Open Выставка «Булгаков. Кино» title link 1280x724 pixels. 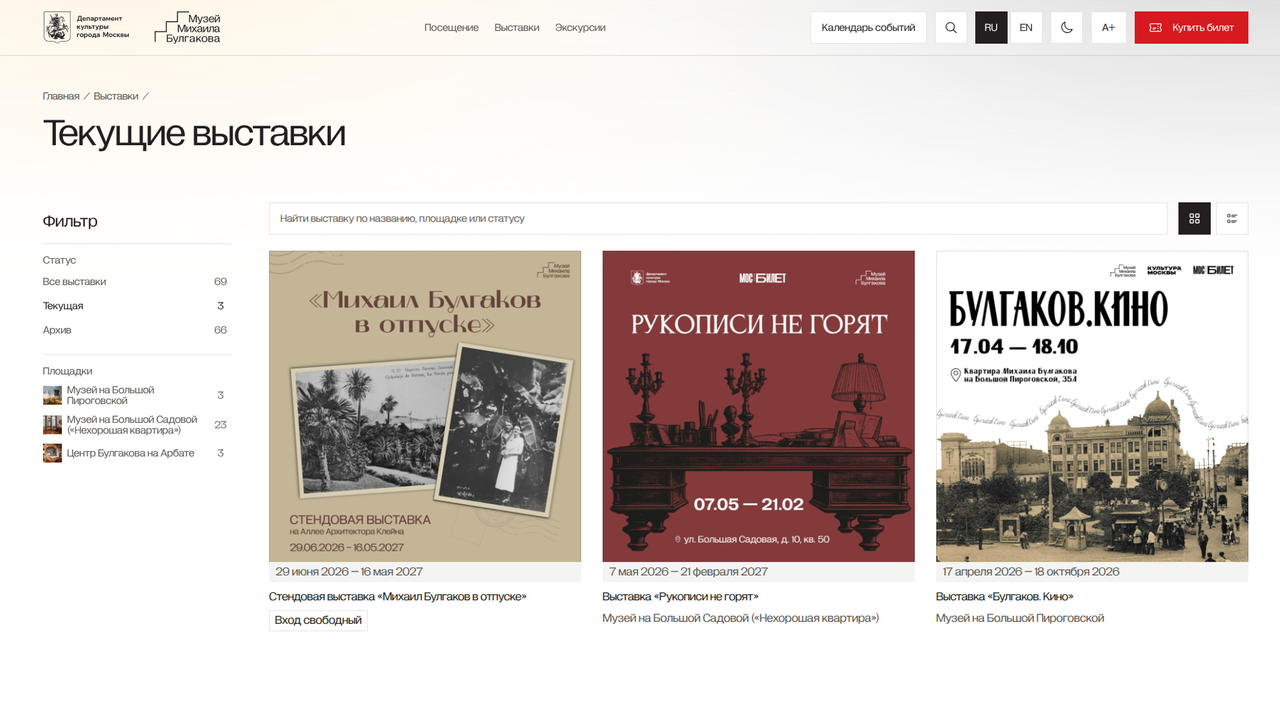[x=1004, y=596]
